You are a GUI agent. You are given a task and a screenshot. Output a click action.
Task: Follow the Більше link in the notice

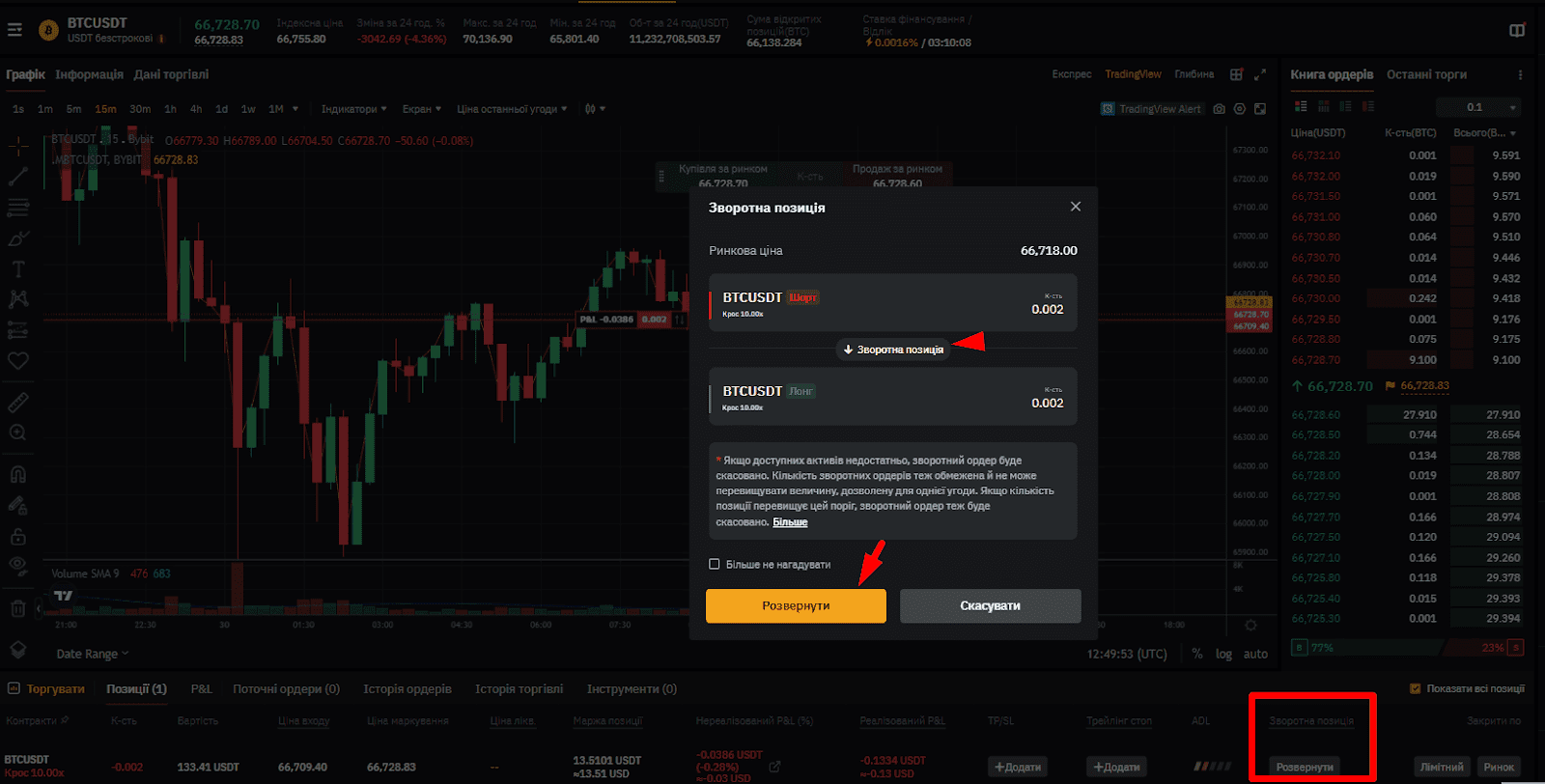[790, 522]
